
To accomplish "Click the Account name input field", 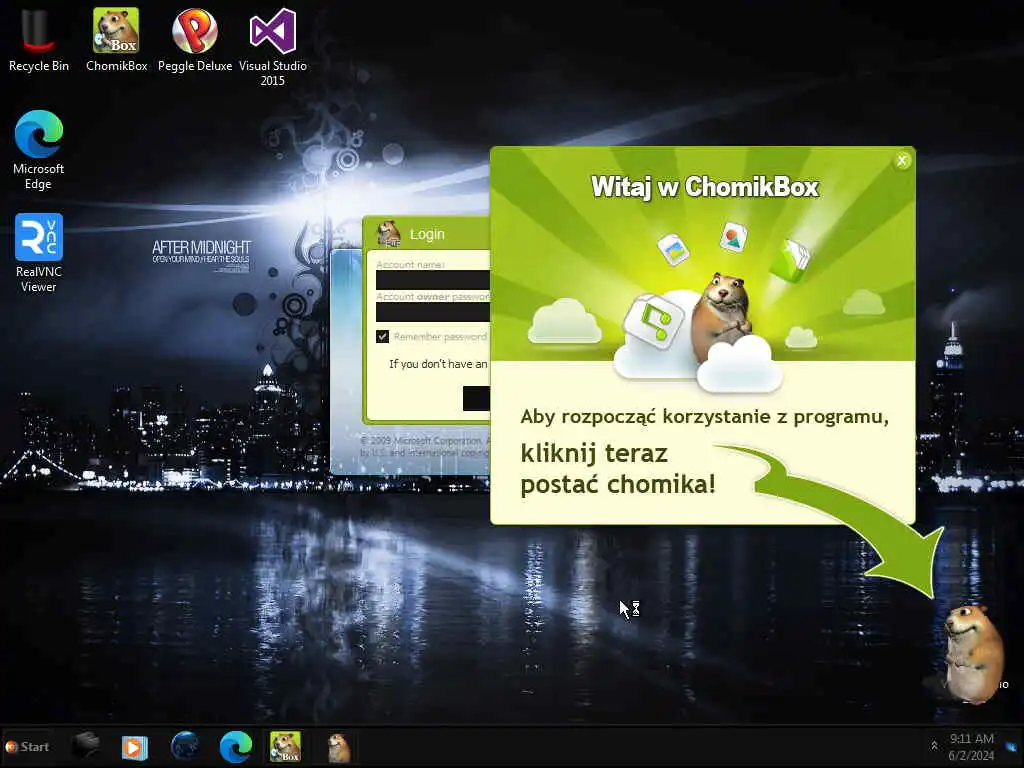I will tap(433, 280).
